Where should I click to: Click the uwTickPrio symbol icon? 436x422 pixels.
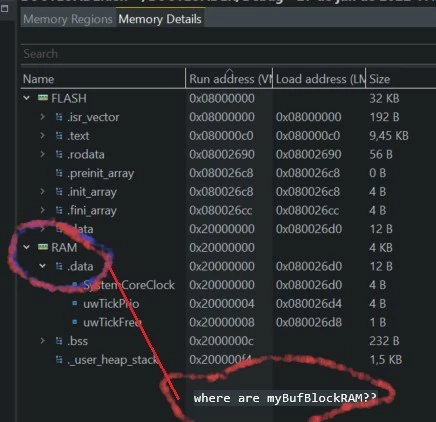75,303
